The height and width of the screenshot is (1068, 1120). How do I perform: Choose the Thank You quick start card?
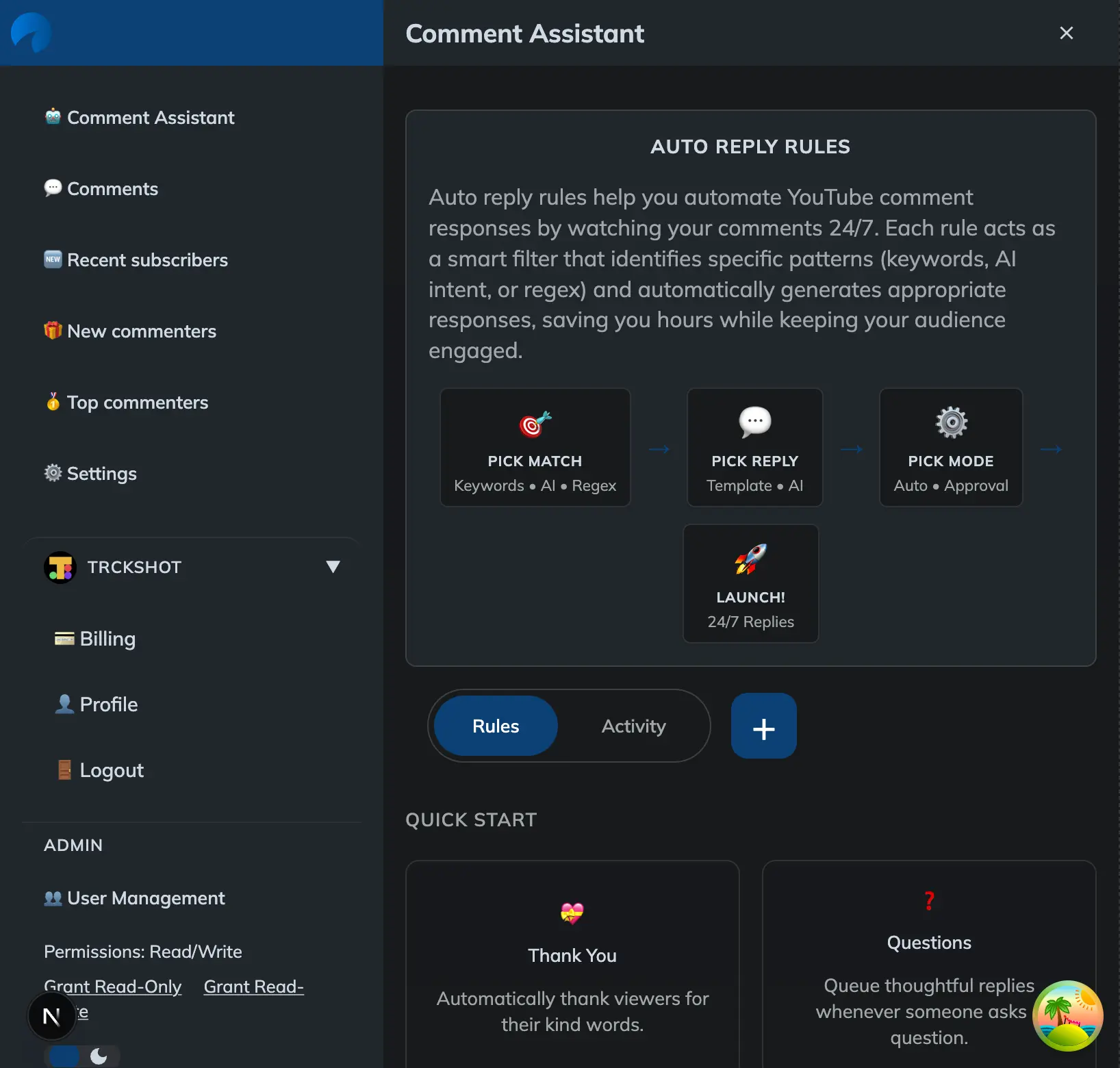[x=572, y=965]
